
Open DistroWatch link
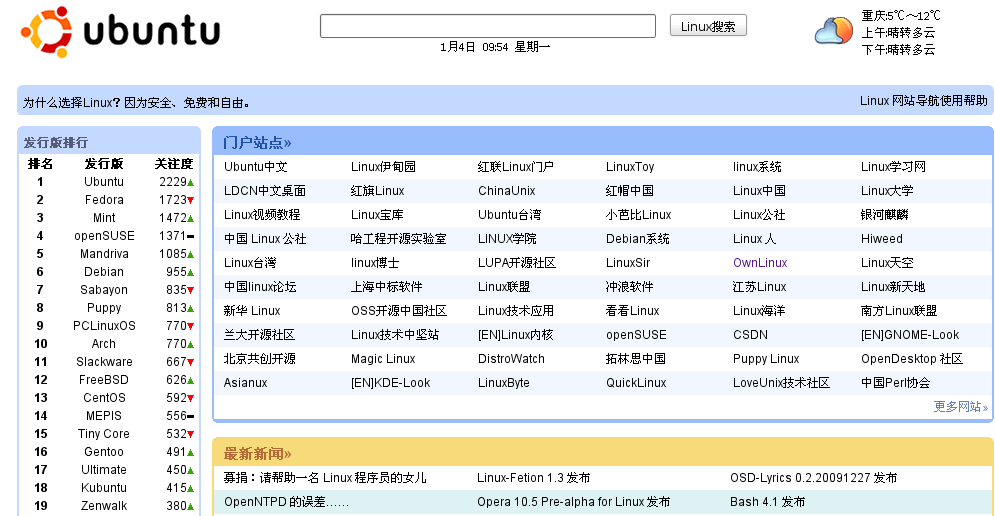coord(511,359)
